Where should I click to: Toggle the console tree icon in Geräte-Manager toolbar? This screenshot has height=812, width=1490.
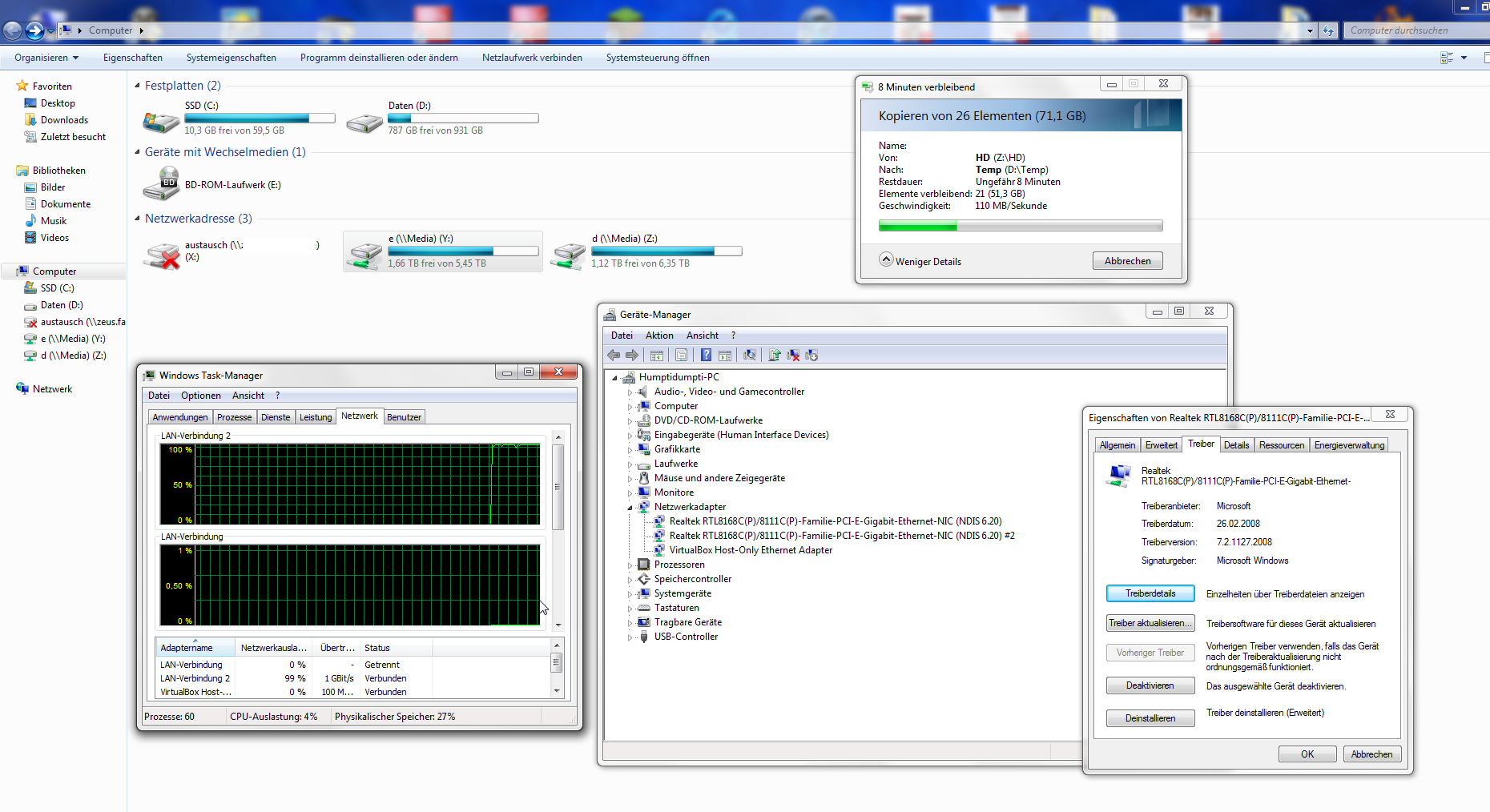tap(657, 356)
